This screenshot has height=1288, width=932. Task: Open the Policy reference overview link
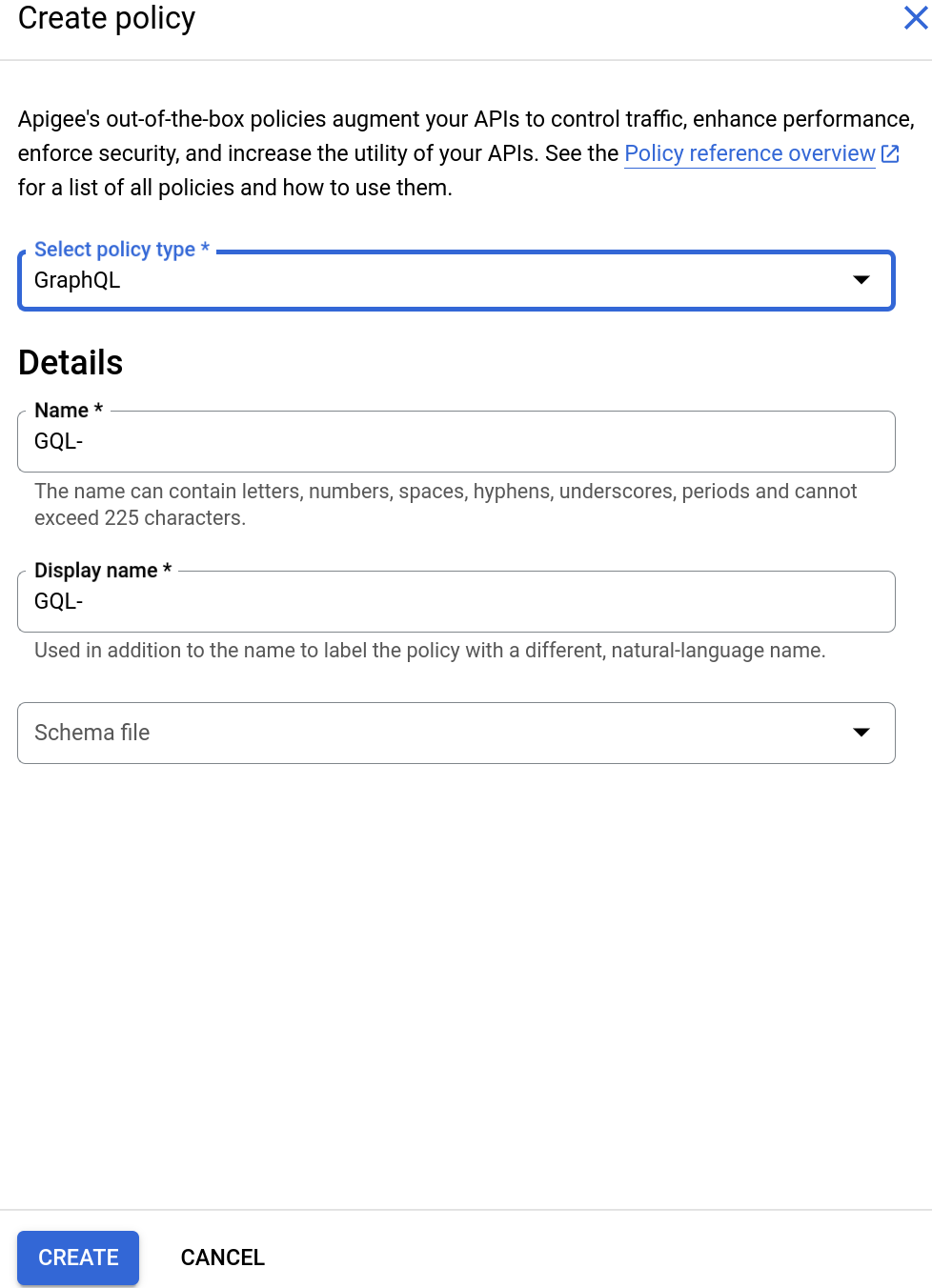(x=749, y=152)
